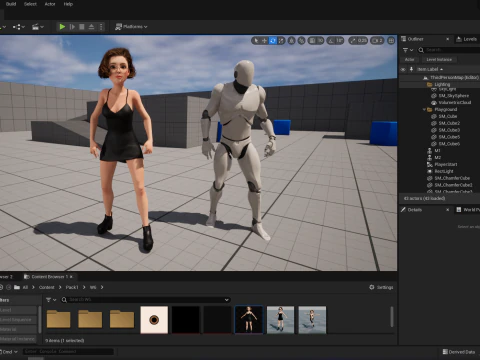Switch to the Content Browser 1 tab
The width and height of the screenshot is (480, 360).
tap(49, 277)
